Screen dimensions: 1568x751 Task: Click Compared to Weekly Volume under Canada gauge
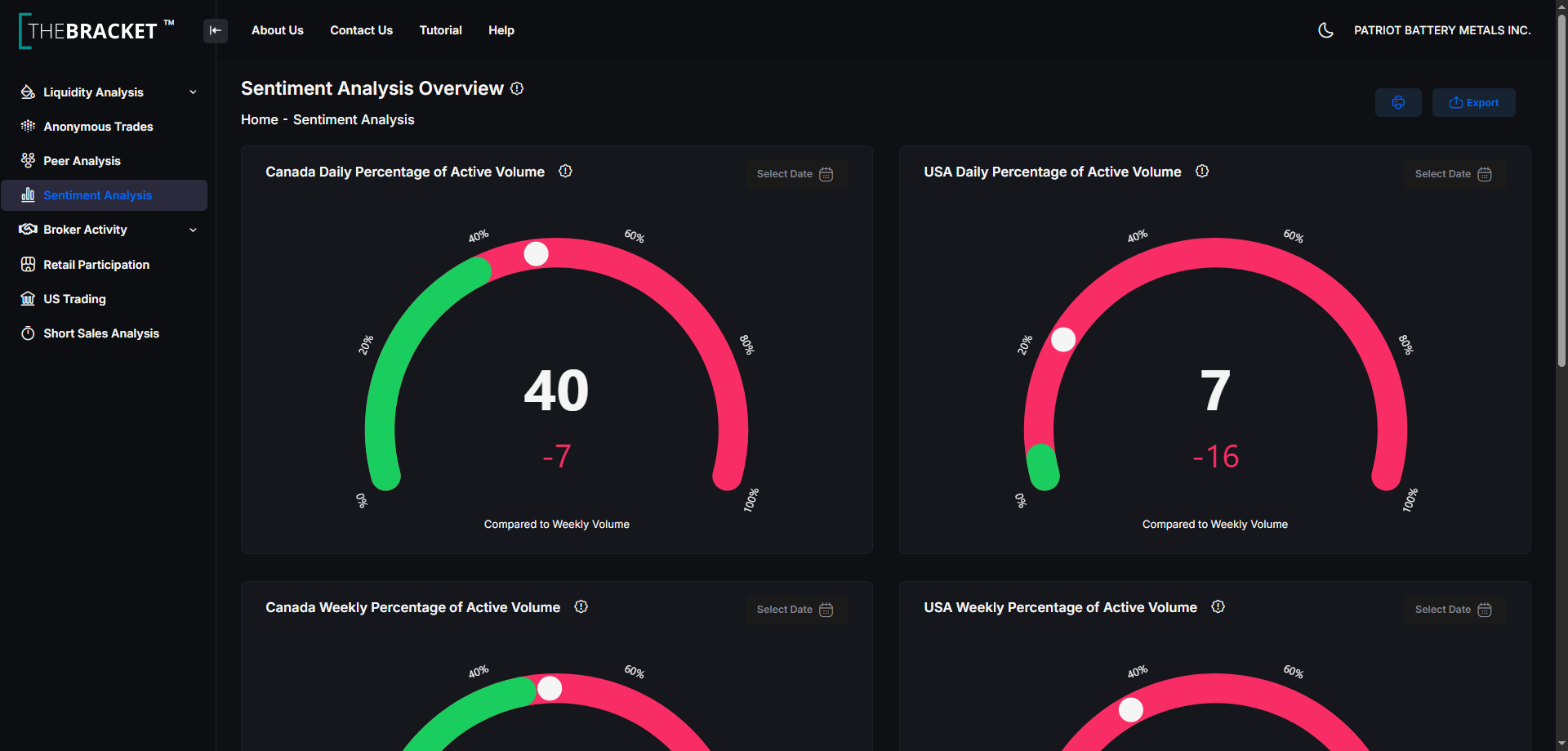click(x=557, y=525)
